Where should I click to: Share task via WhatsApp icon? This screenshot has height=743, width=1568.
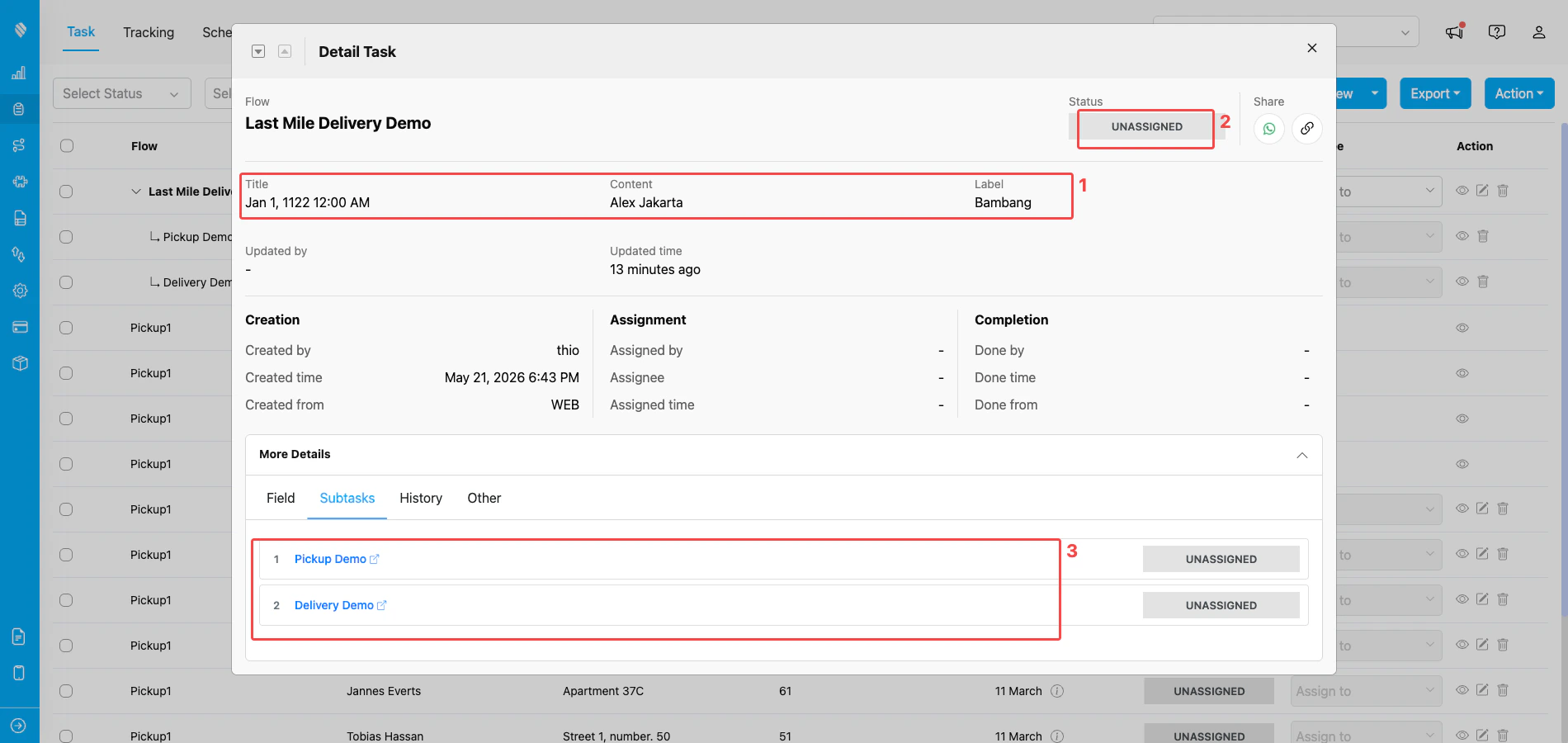coord(1269,129)
